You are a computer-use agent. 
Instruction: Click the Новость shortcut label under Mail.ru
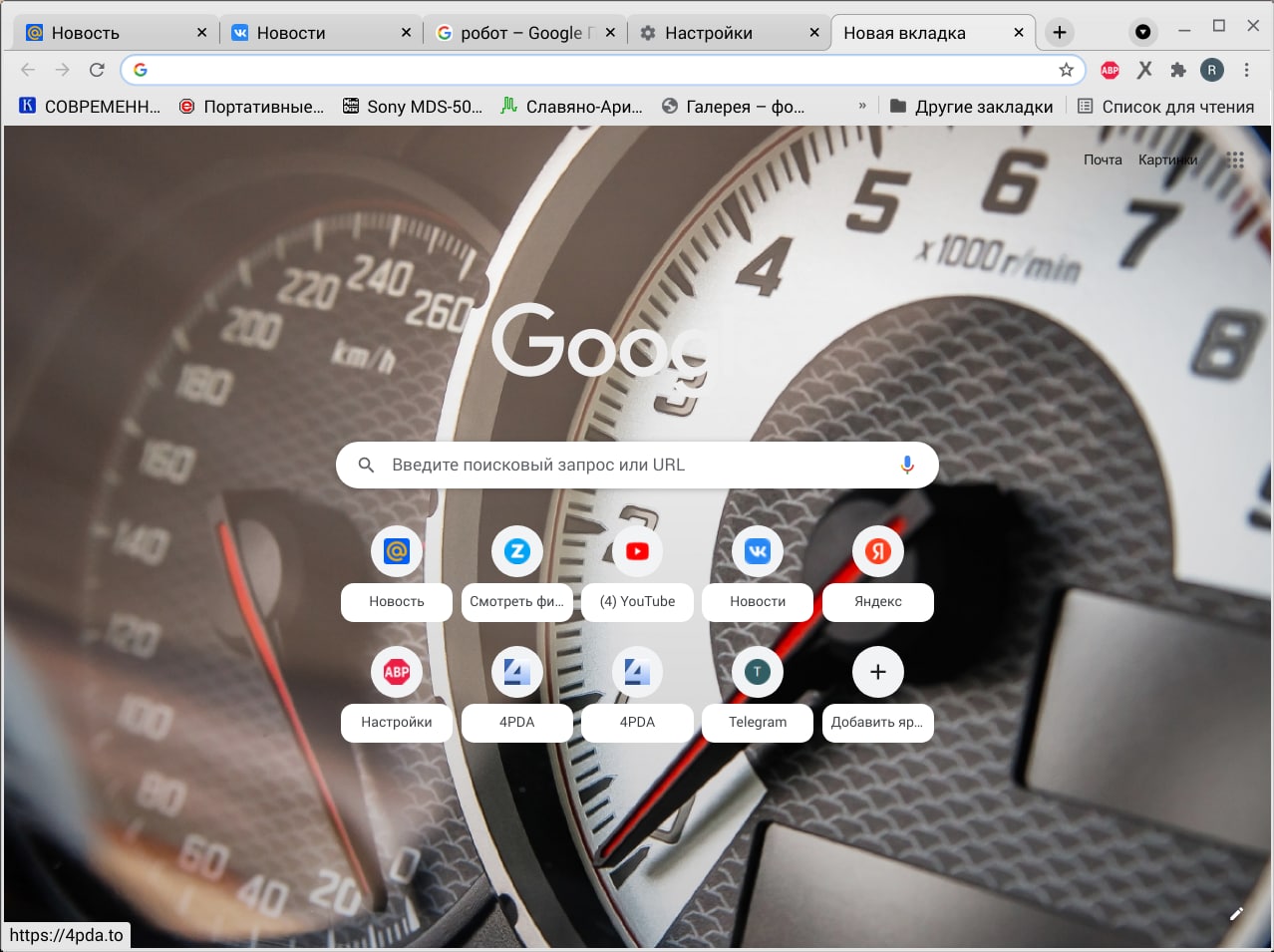397,601
